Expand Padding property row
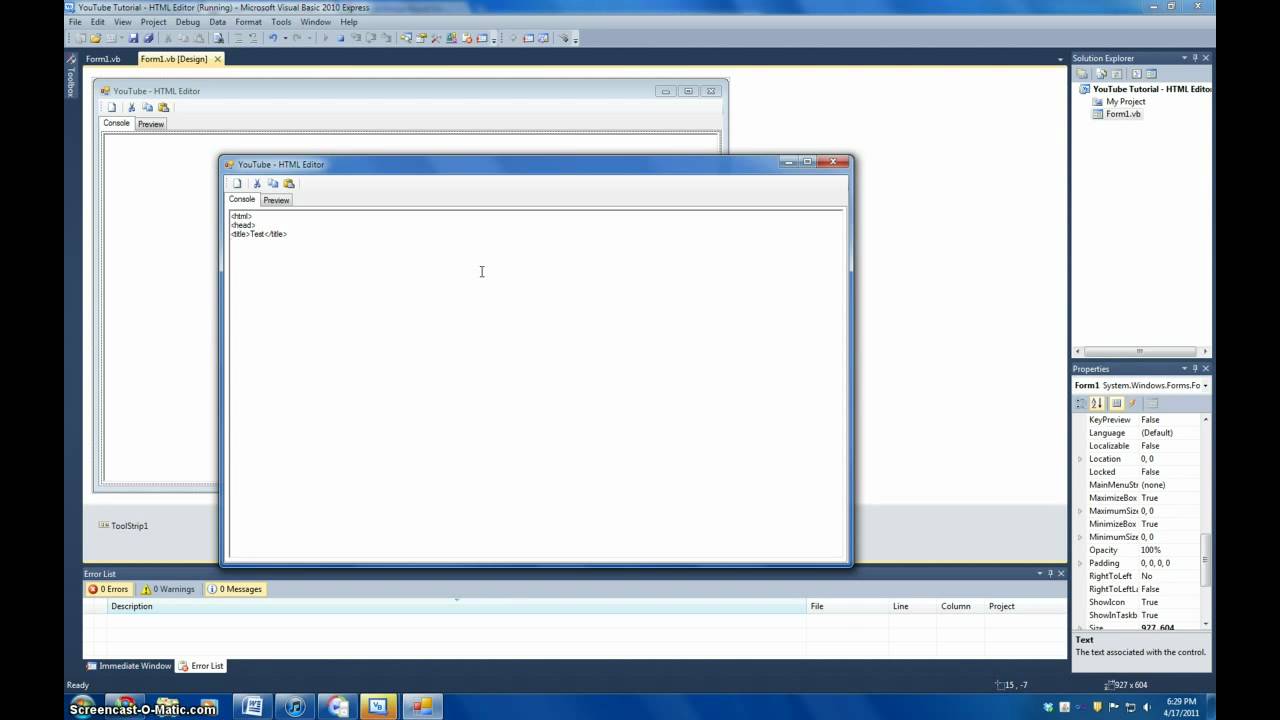The image size is (1280, 720). pyautogui.click(x=1080, y=563)
